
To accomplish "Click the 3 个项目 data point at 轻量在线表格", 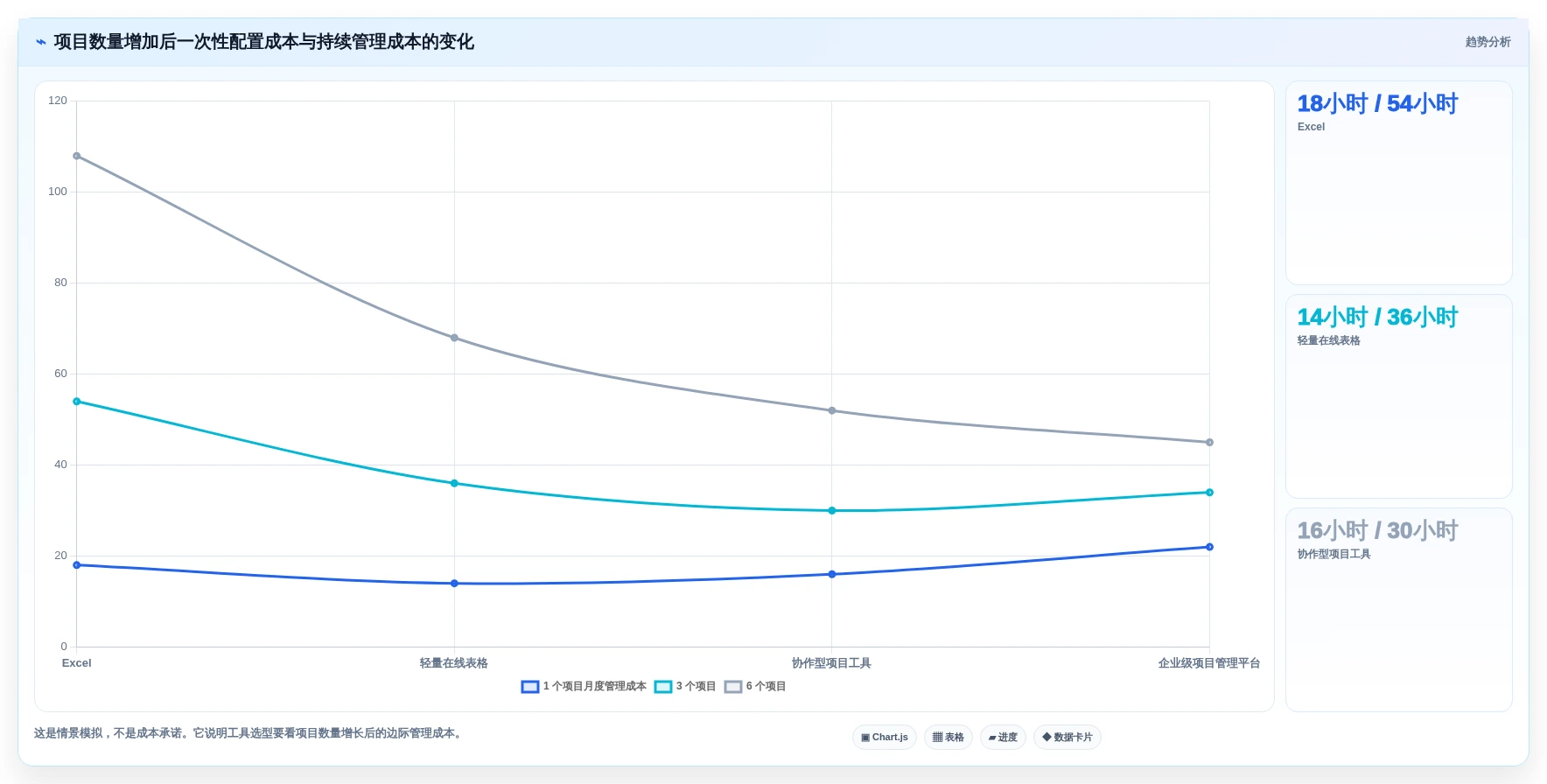I will click(454, 484).
